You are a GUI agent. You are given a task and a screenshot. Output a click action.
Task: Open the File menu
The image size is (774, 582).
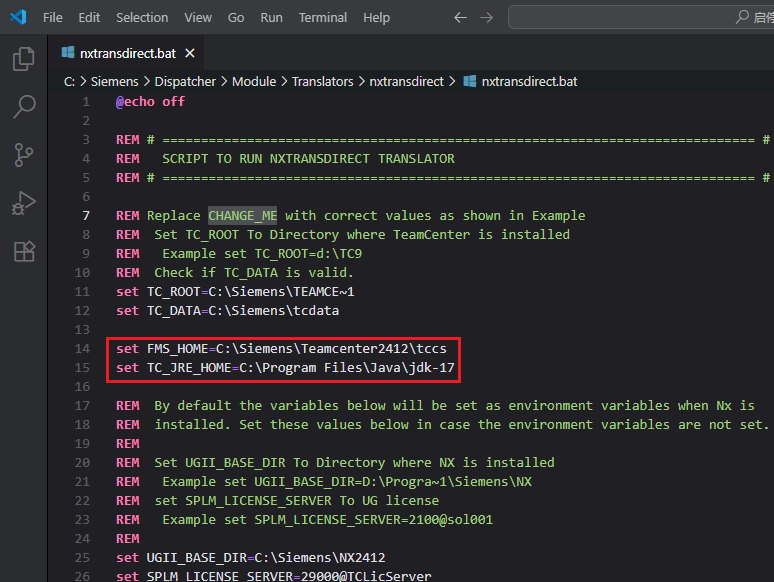tap(53, 17)
